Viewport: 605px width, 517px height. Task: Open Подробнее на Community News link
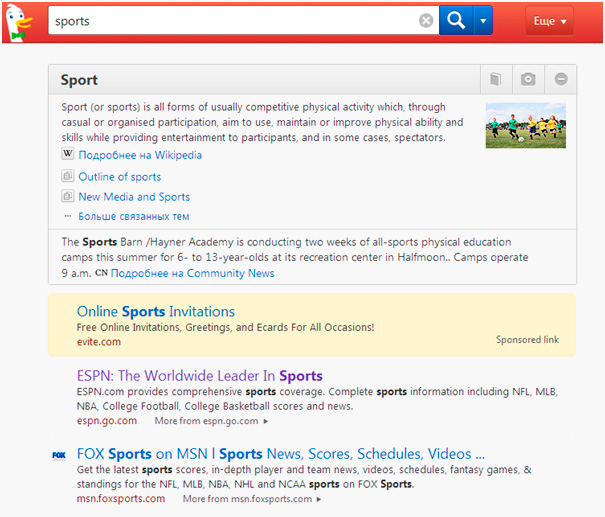(193, 273)
